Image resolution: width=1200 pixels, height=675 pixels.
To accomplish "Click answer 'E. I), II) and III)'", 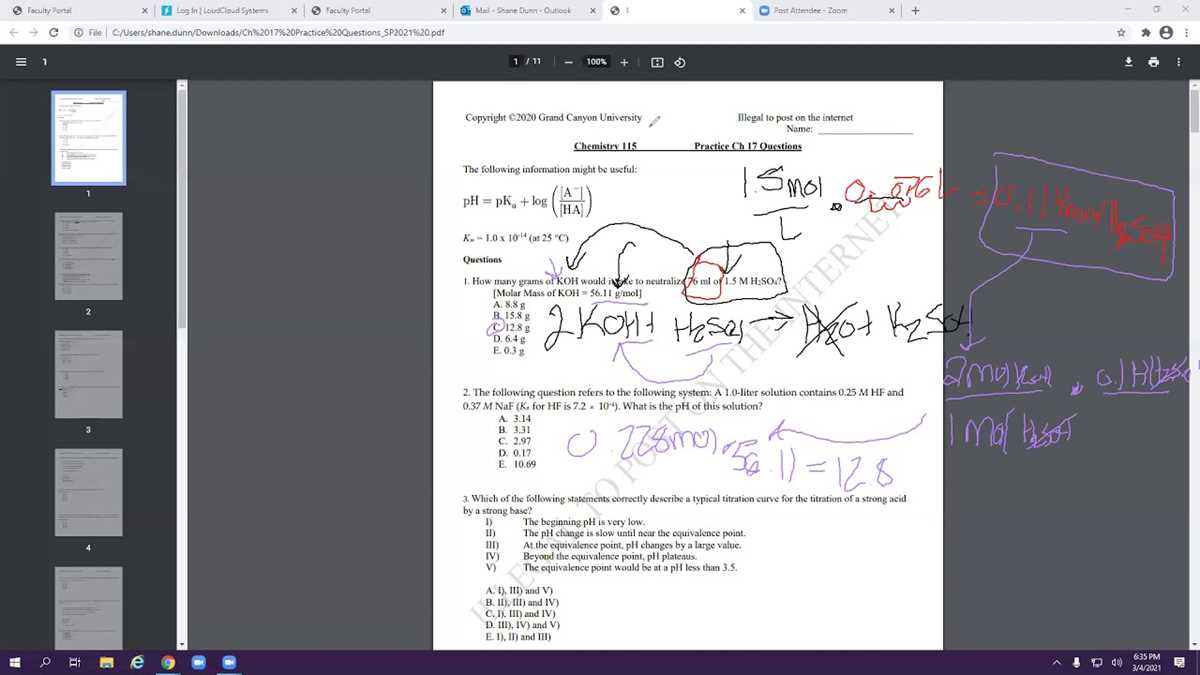I will (519, 636).
